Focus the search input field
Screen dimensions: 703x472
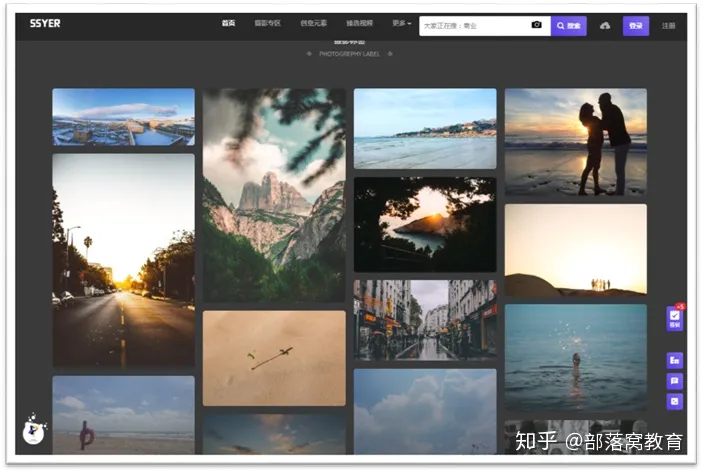pyautogui.click(x=472, y=26)
